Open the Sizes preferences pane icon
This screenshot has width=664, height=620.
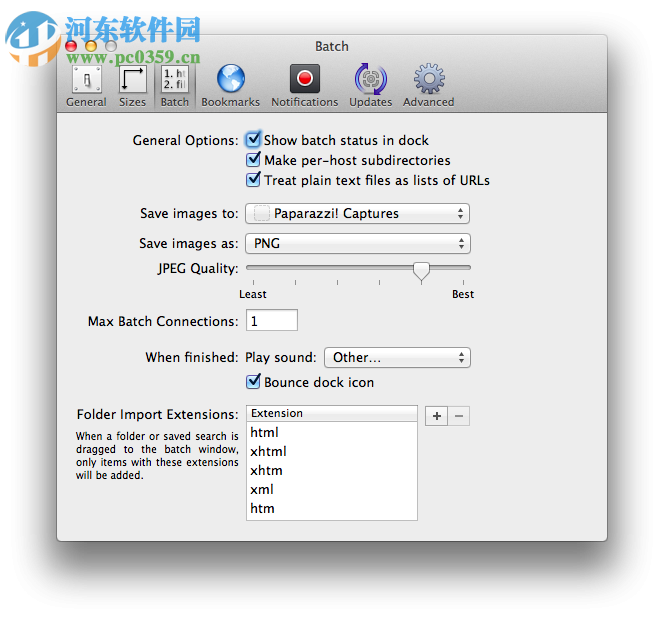pyautogui.click(x=133, y=79)
